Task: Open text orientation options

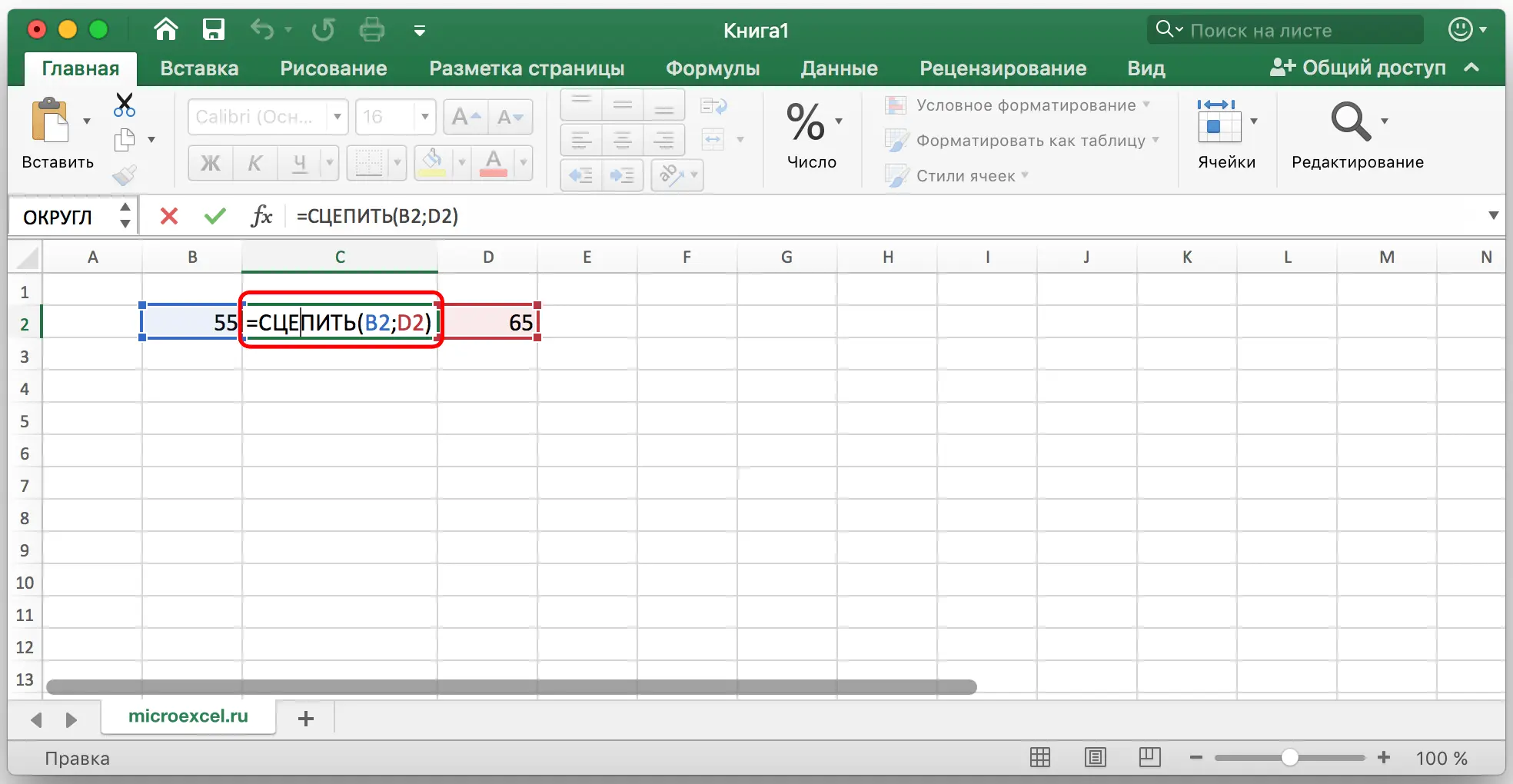Action: click(677, 175)
